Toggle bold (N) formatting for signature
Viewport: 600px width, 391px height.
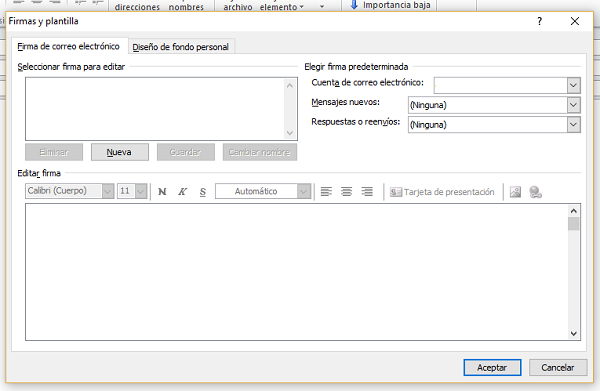[162, 191]
